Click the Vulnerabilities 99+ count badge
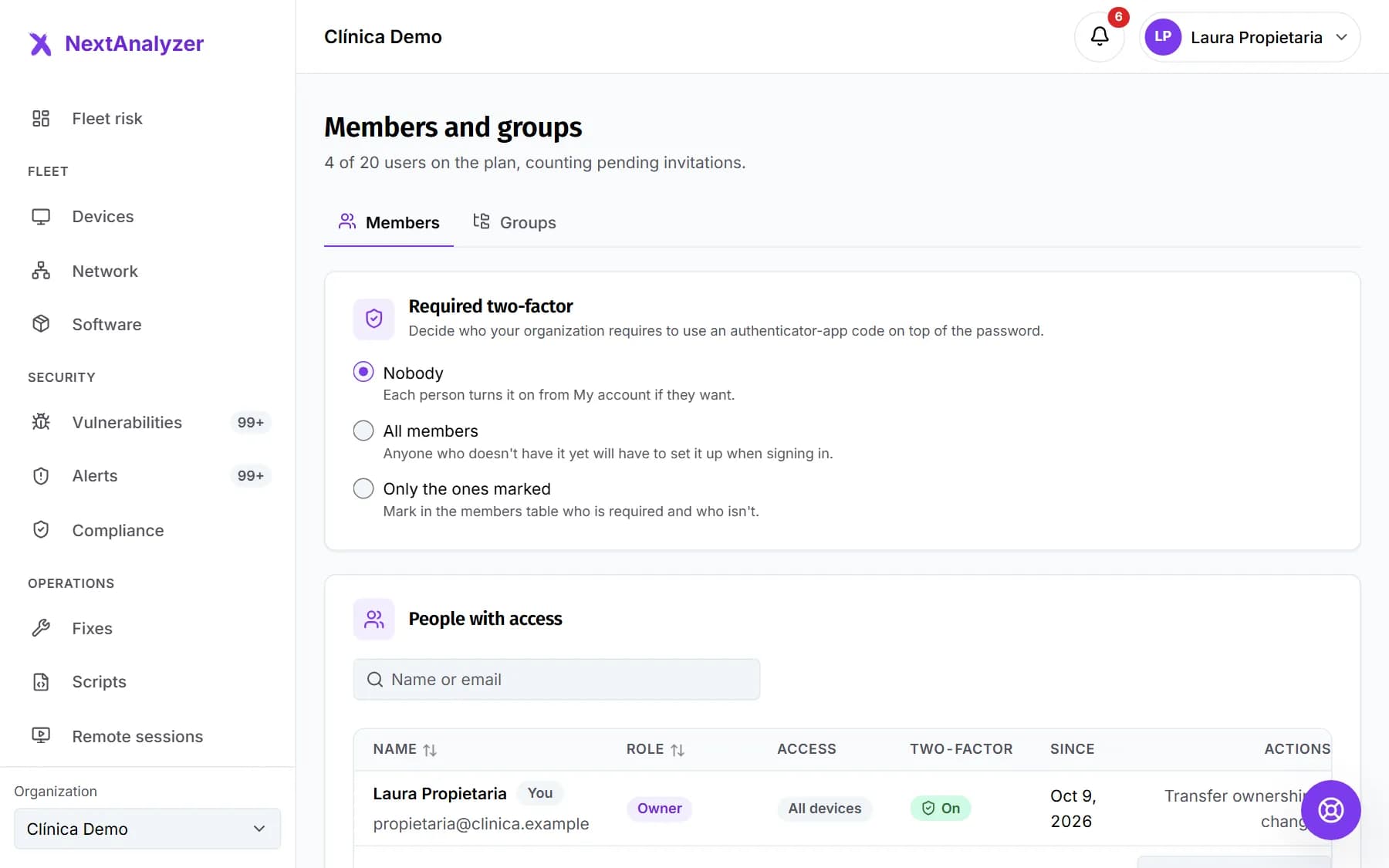Screen dimensions: 1389x868 251,423
